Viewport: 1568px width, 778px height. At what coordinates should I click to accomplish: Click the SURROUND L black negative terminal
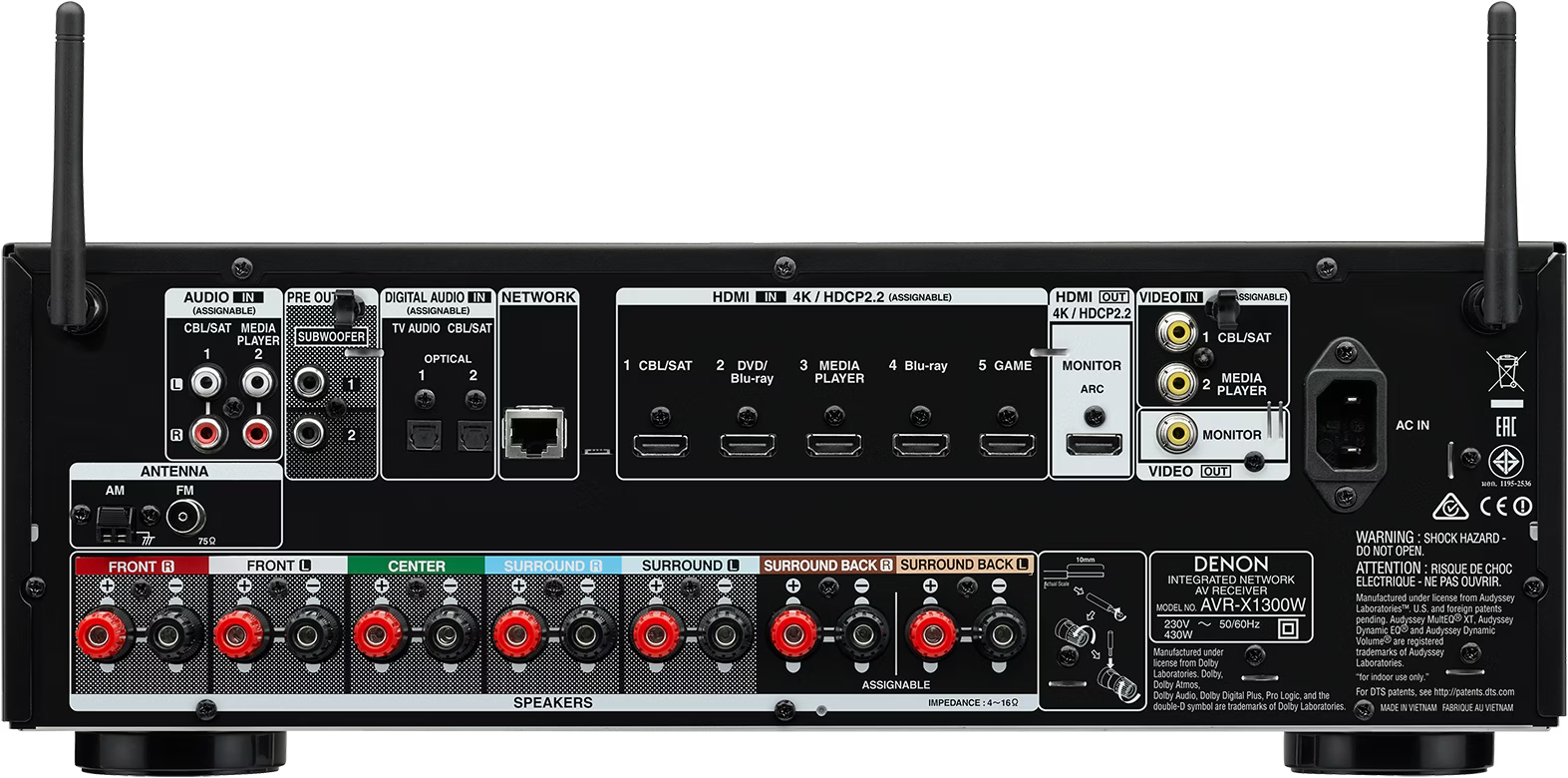[725, 635]
